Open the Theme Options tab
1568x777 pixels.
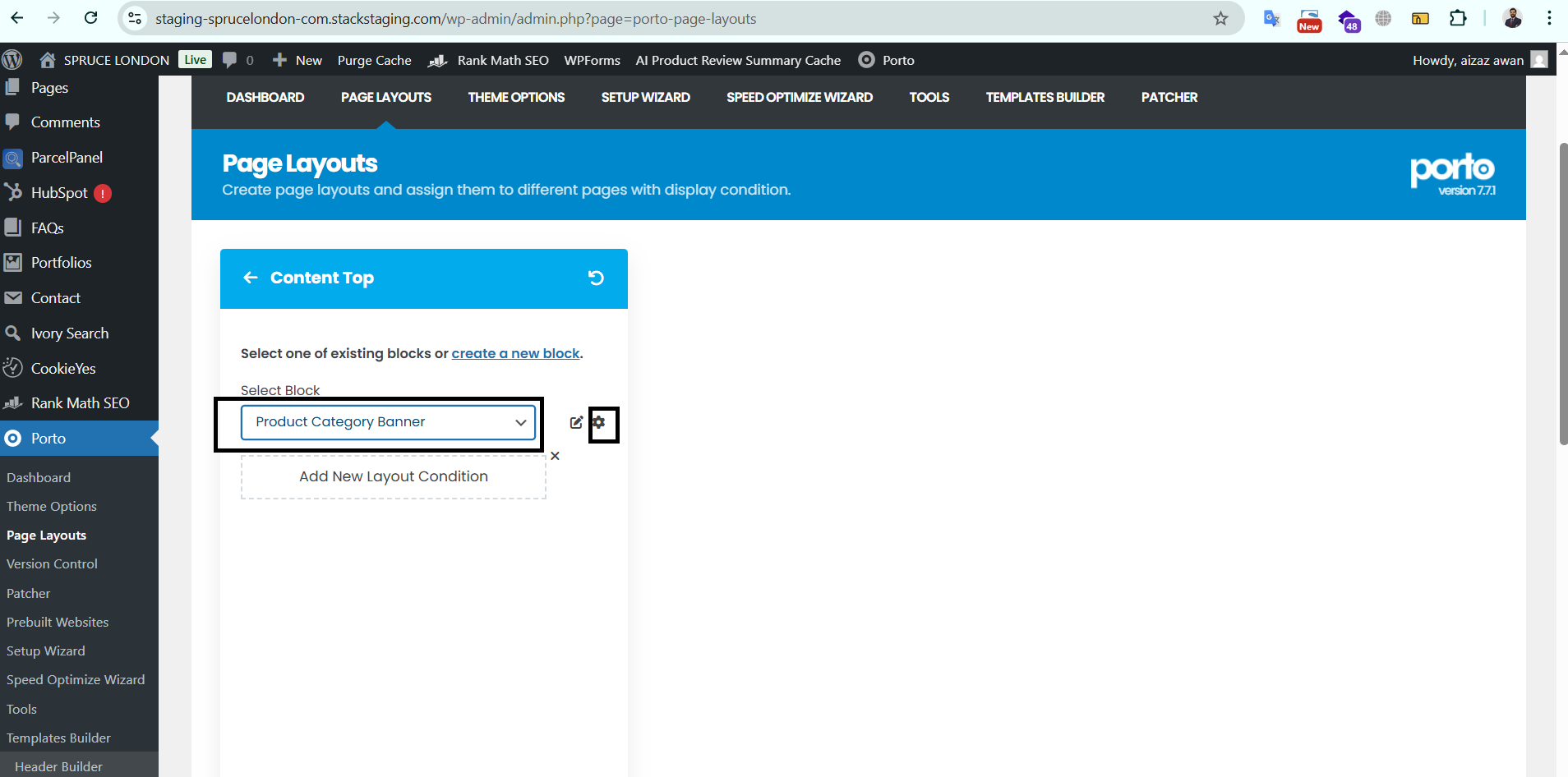pyautogui.click(x=516, y=97)
